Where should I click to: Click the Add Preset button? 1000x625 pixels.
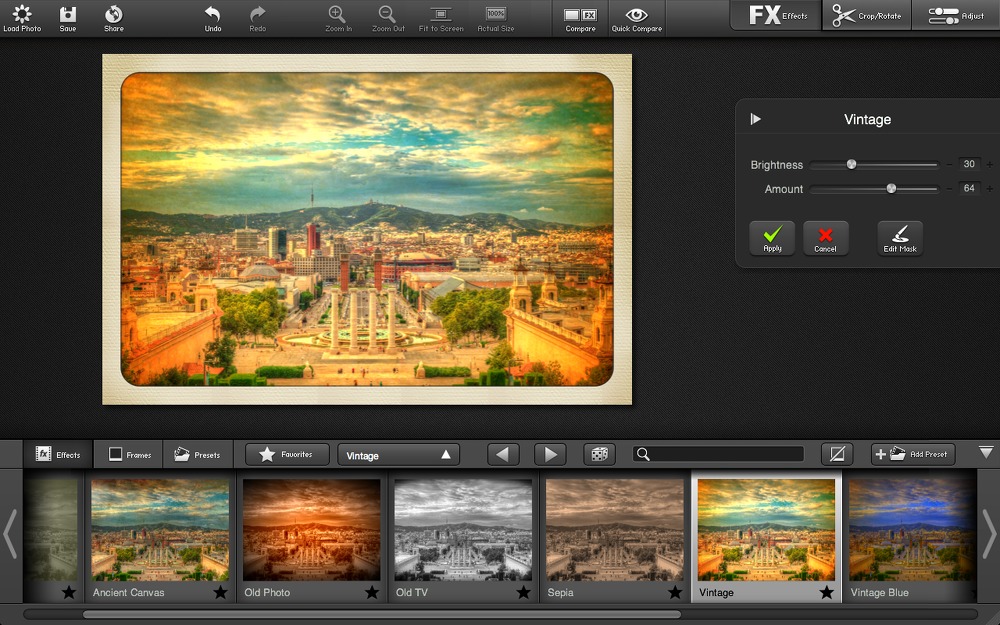[913, 455]
